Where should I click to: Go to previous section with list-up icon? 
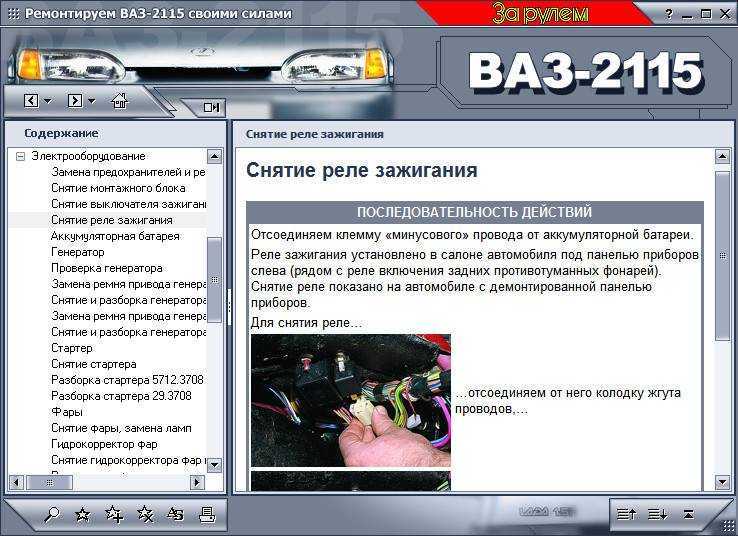click(x=626, y=514)
